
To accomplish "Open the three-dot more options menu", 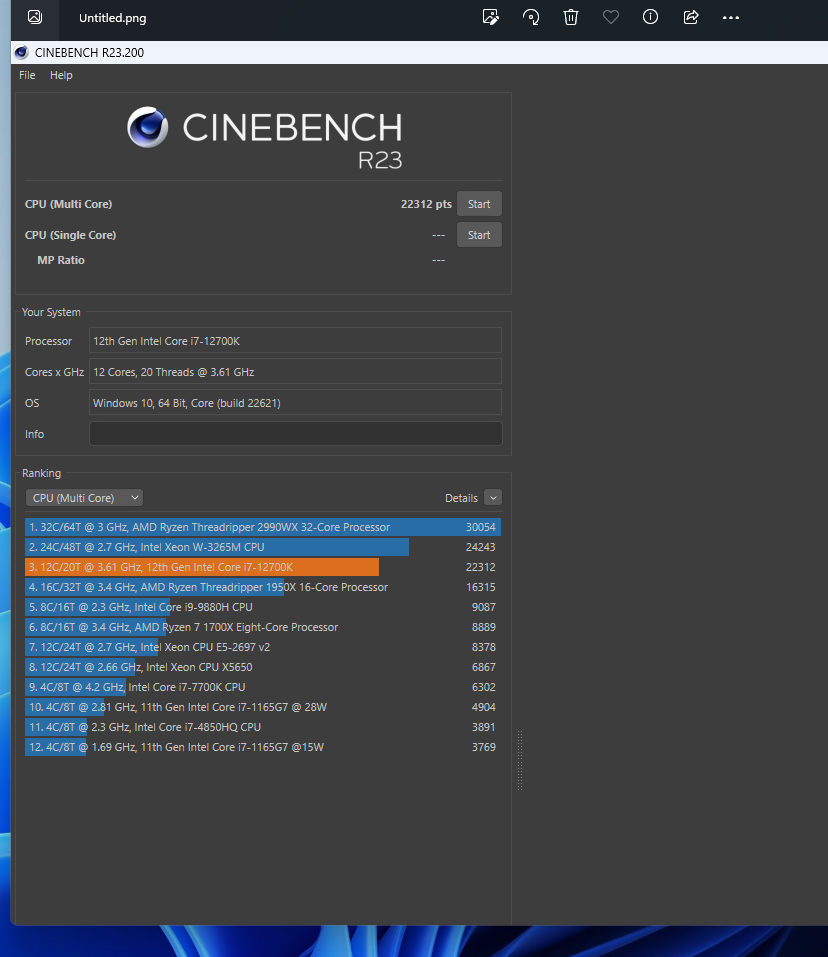I will point(730,18).
